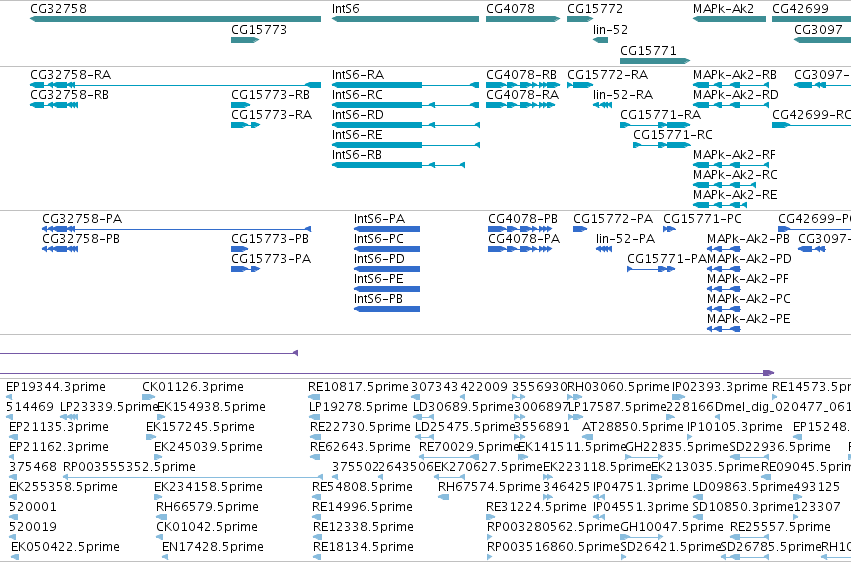Select EST RE31224.5prime
Viewport: 851px width, 562px height.
[490, 518]
